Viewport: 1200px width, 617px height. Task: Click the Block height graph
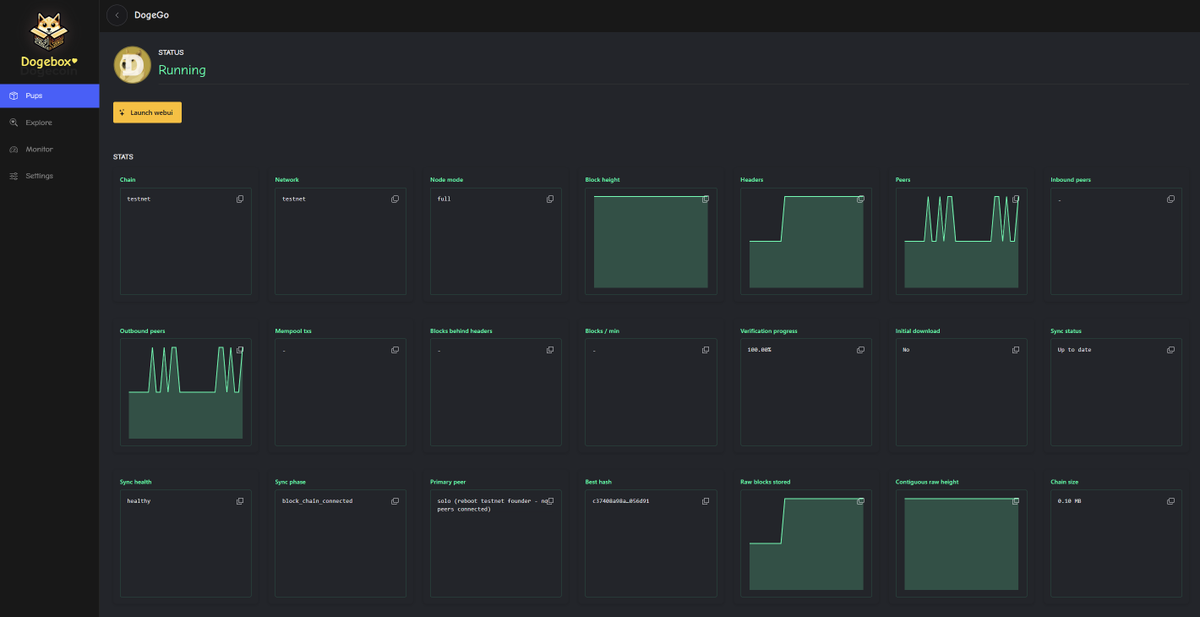pyautogui.click(x=650, y=242)
